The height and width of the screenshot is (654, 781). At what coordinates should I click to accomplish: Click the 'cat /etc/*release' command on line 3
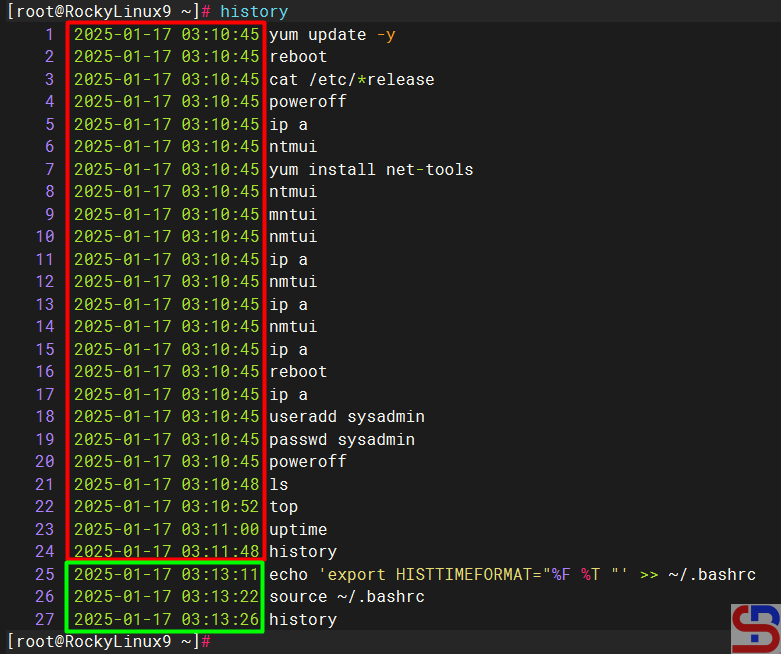click(351, 79)
